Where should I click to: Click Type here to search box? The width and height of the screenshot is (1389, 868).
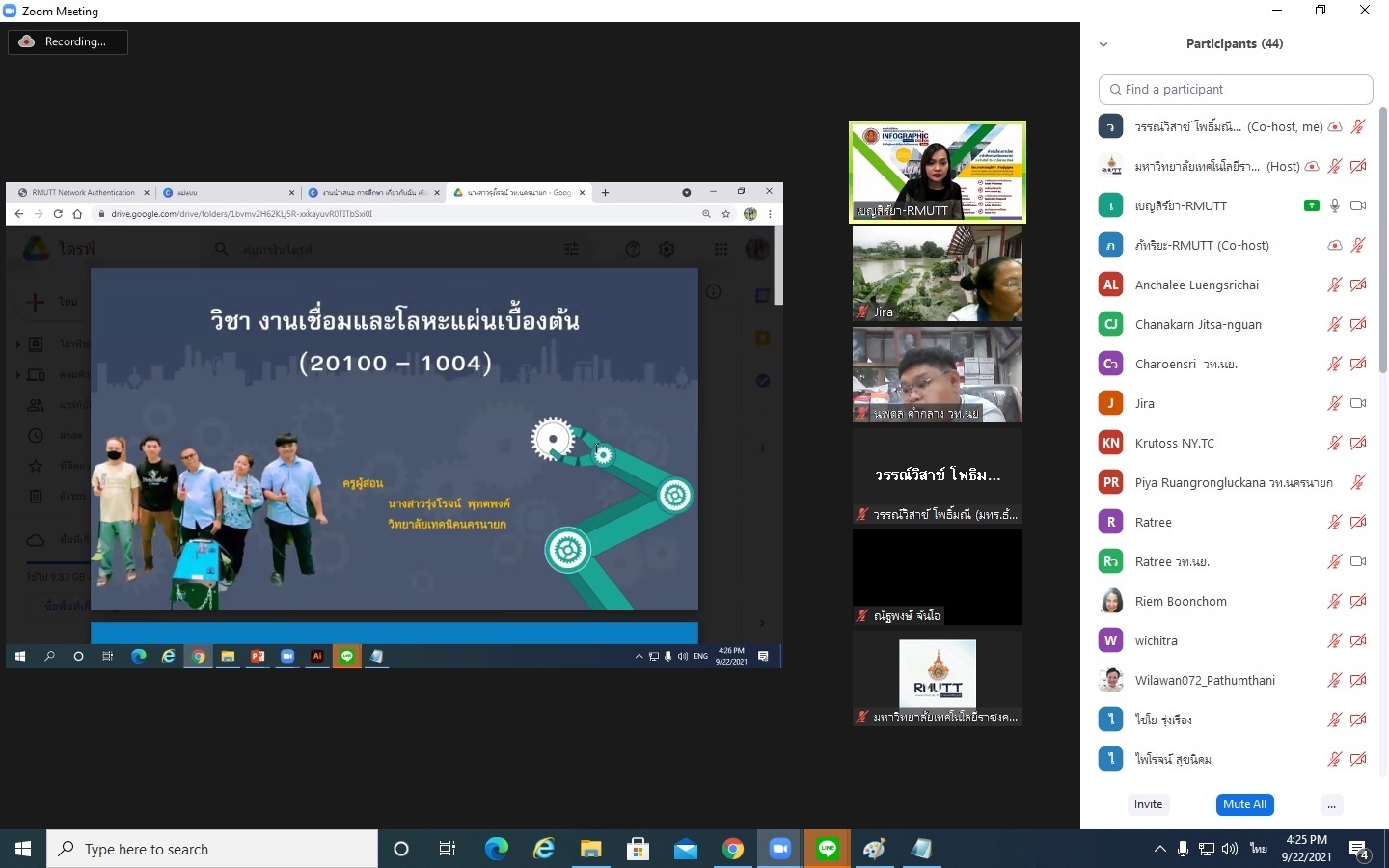pyautogui.click(x=212, y=849)
